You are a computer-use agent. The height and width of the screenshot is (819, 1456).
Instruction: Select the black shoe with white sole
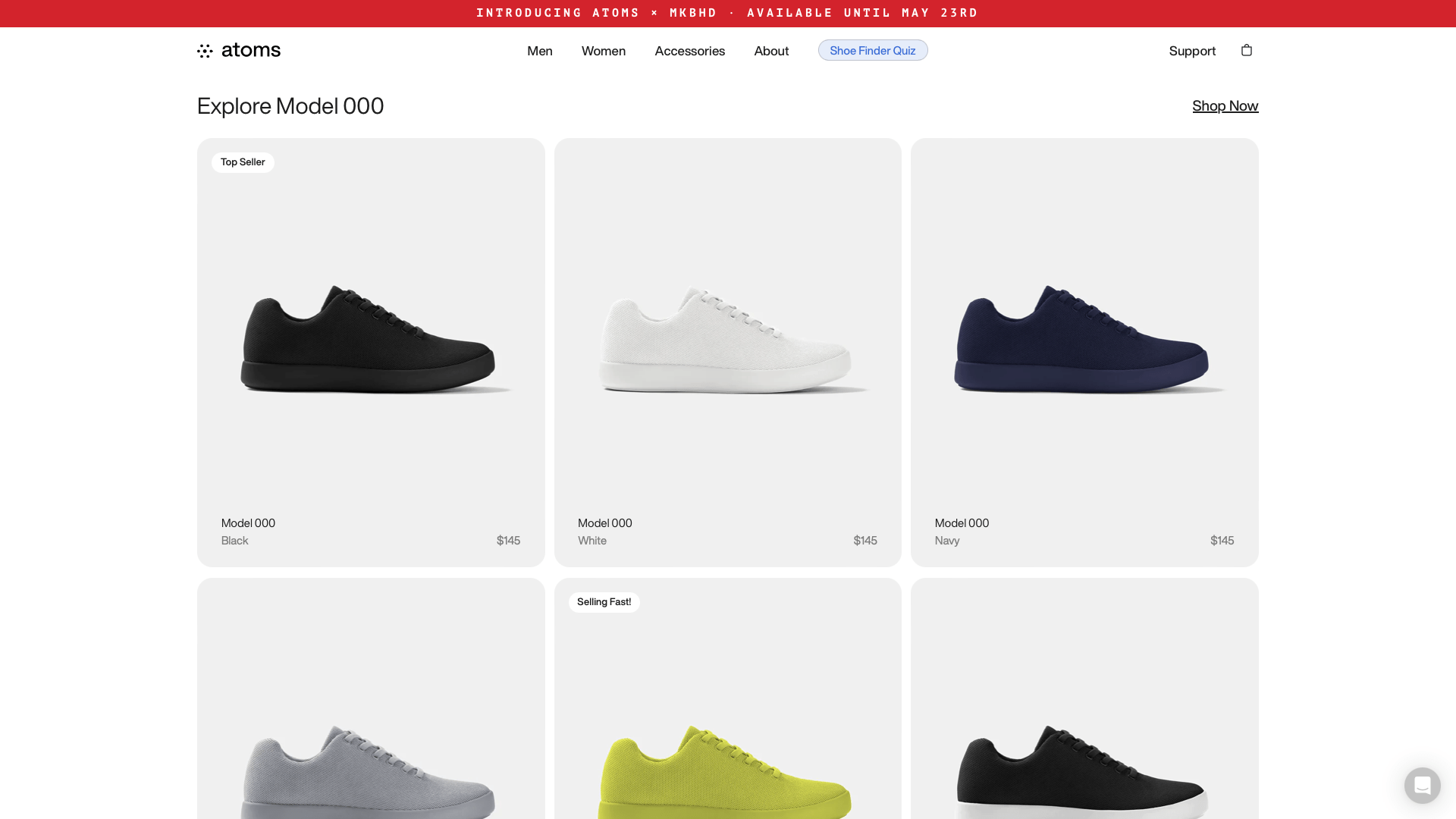pyautogui.click(x=1083, y=772)
